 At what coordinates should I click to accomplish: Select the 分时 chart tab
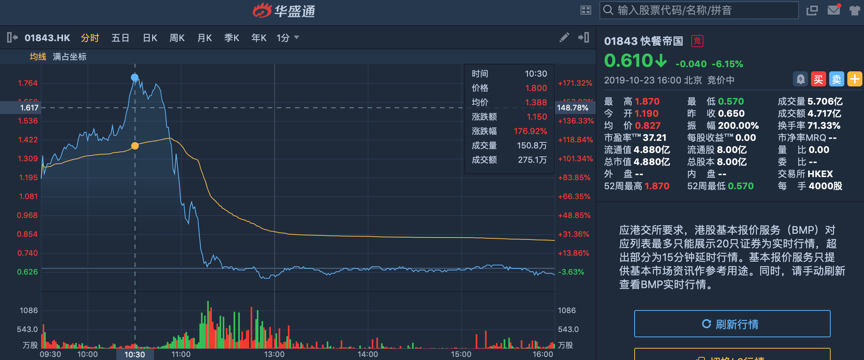pos(90,38)
